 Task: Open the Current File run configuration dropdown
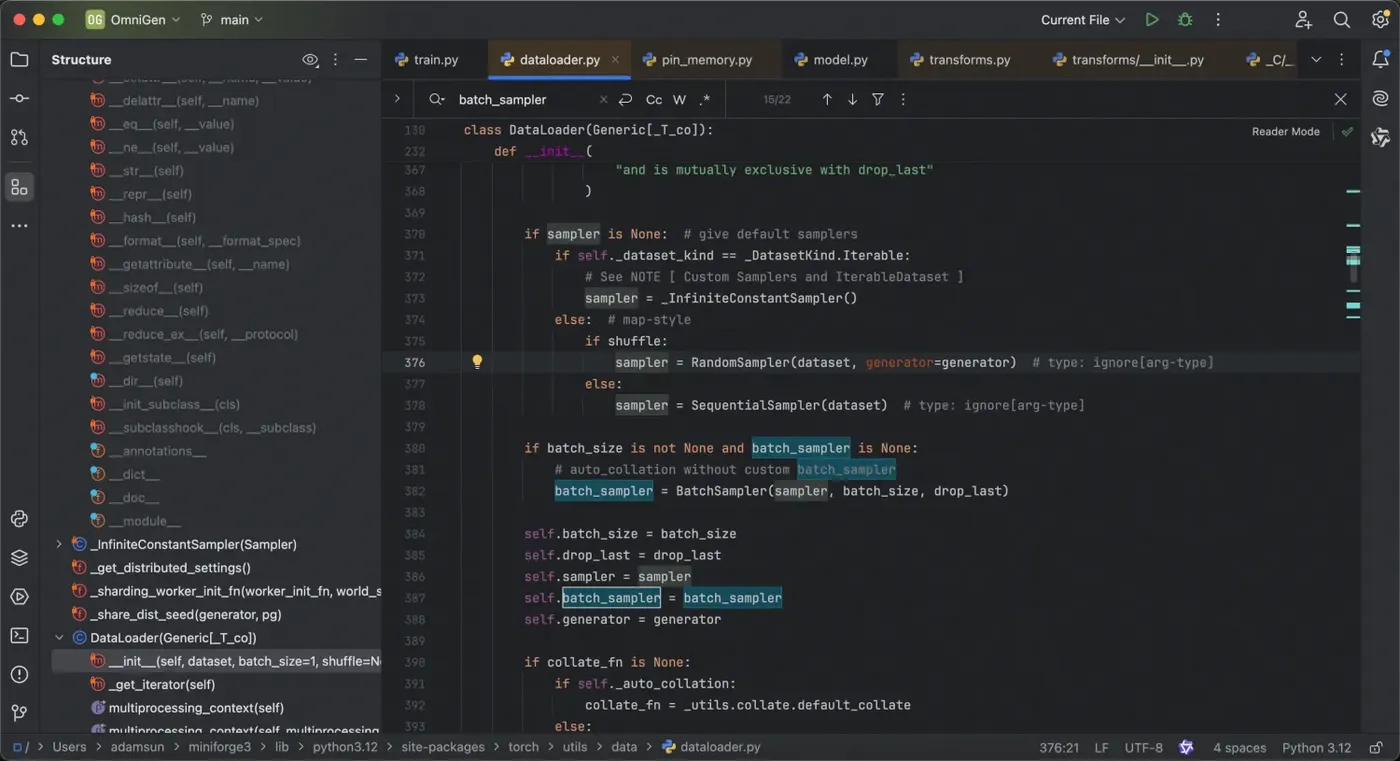click(x=1082, y=20)
